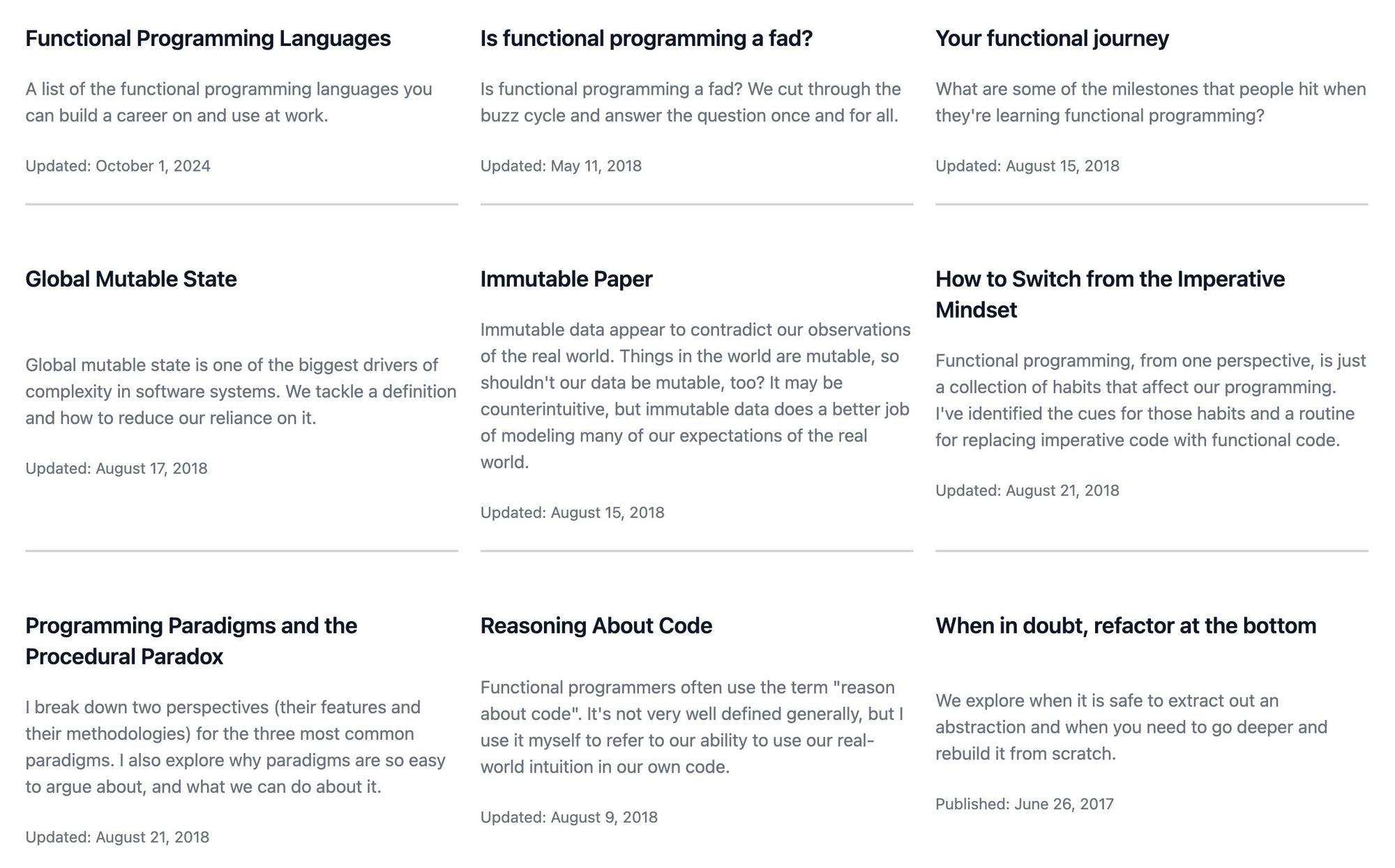This screenshot has width=1395, height=868.
Task: Click the description about learning milestones
Action: 1150,102
